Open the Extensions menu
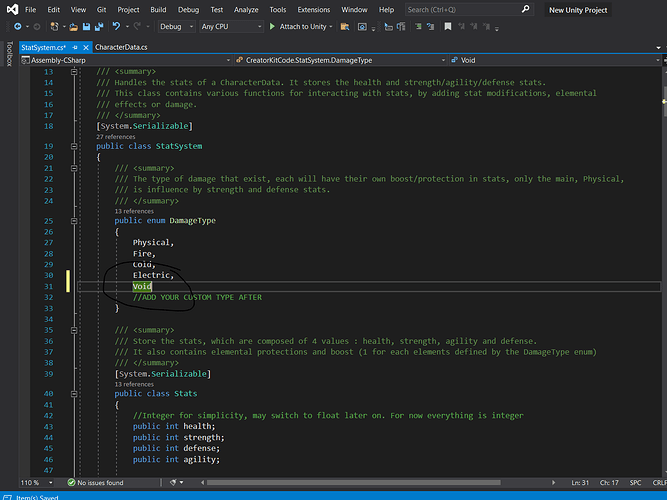The width and height of the screenshot is (667, 500). click(313, 9)
